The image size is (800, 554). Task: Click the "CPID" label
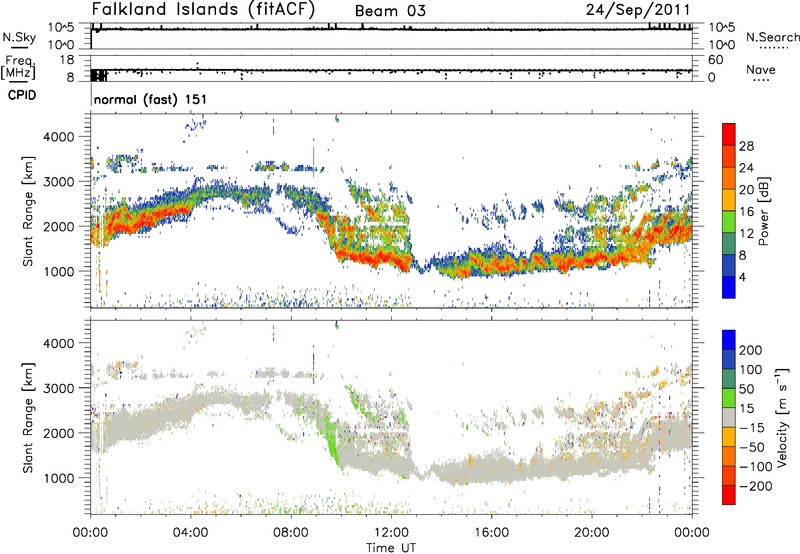(22, 95)
